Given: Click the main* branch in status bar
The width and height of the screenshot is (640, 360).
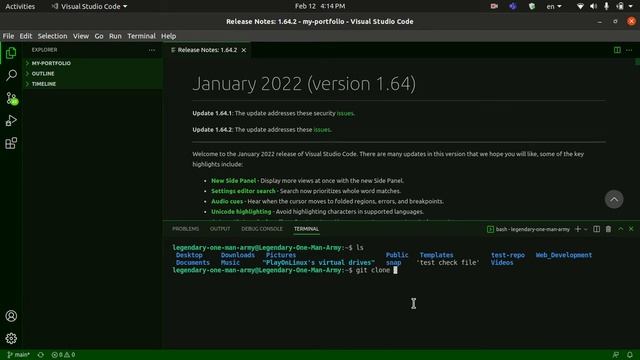Looking at the screenshot, I should point(18,355).
